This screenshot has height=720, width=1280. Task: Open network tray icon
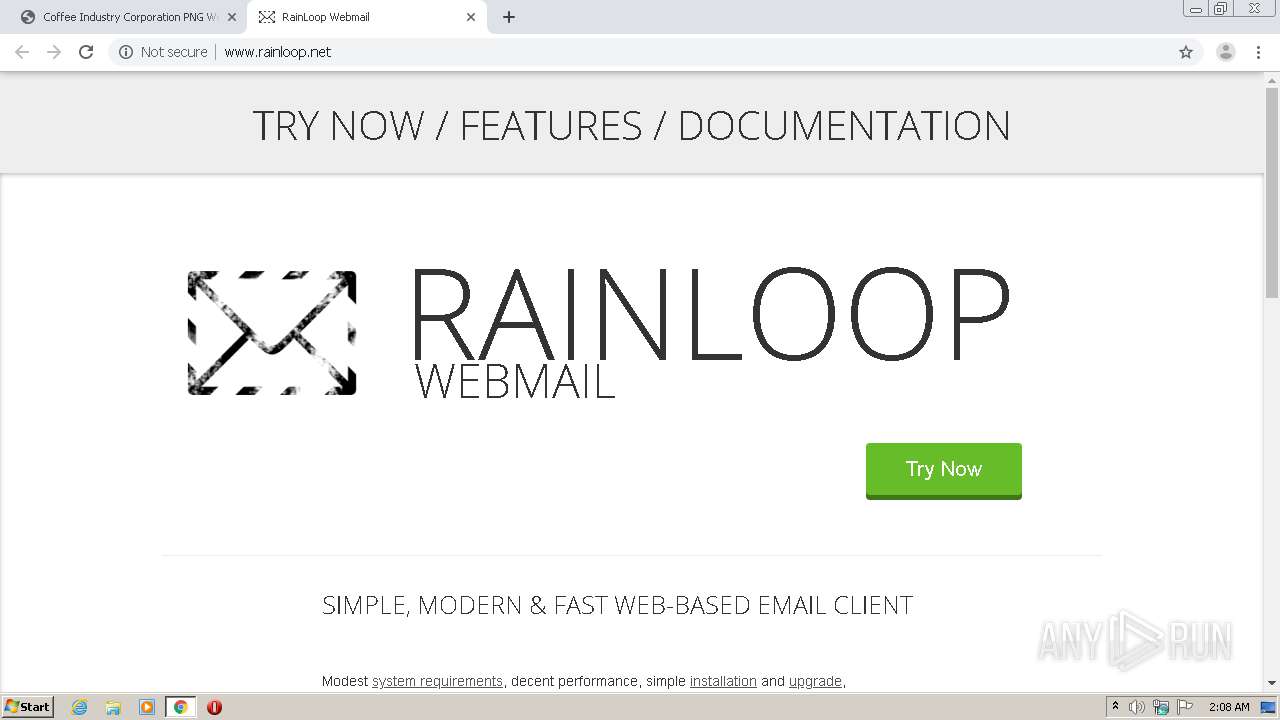click(1161, 707)
